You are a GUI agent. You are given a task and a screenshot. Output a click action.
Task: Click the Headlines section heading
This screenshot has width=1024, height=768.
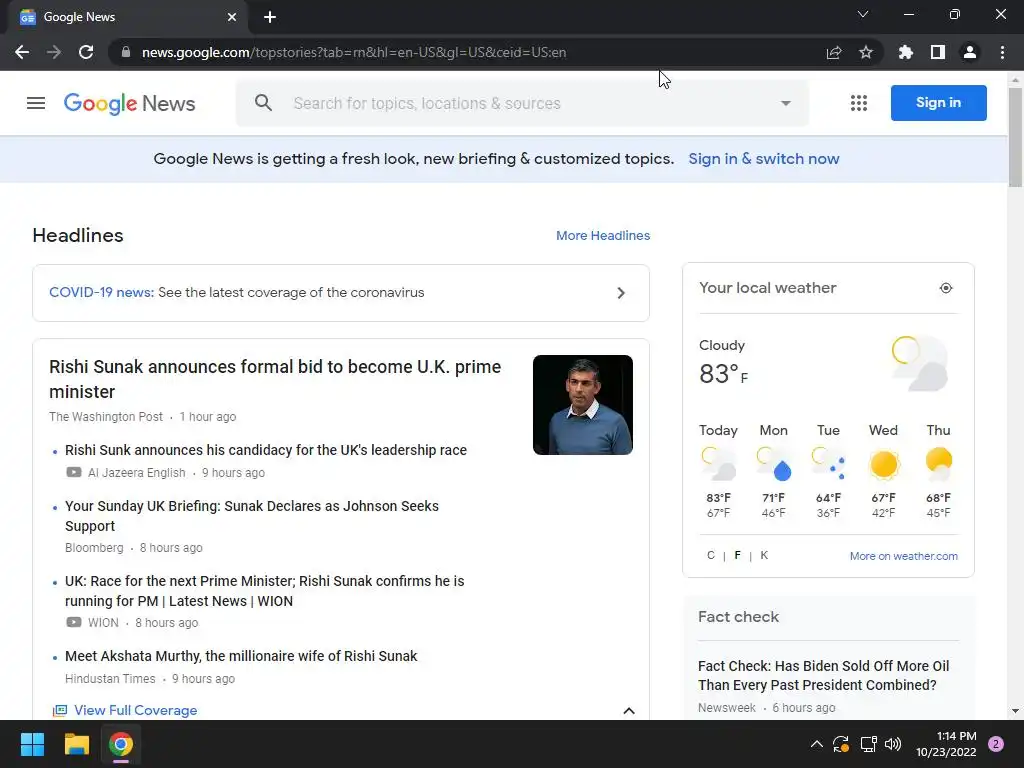click(78, 236)
